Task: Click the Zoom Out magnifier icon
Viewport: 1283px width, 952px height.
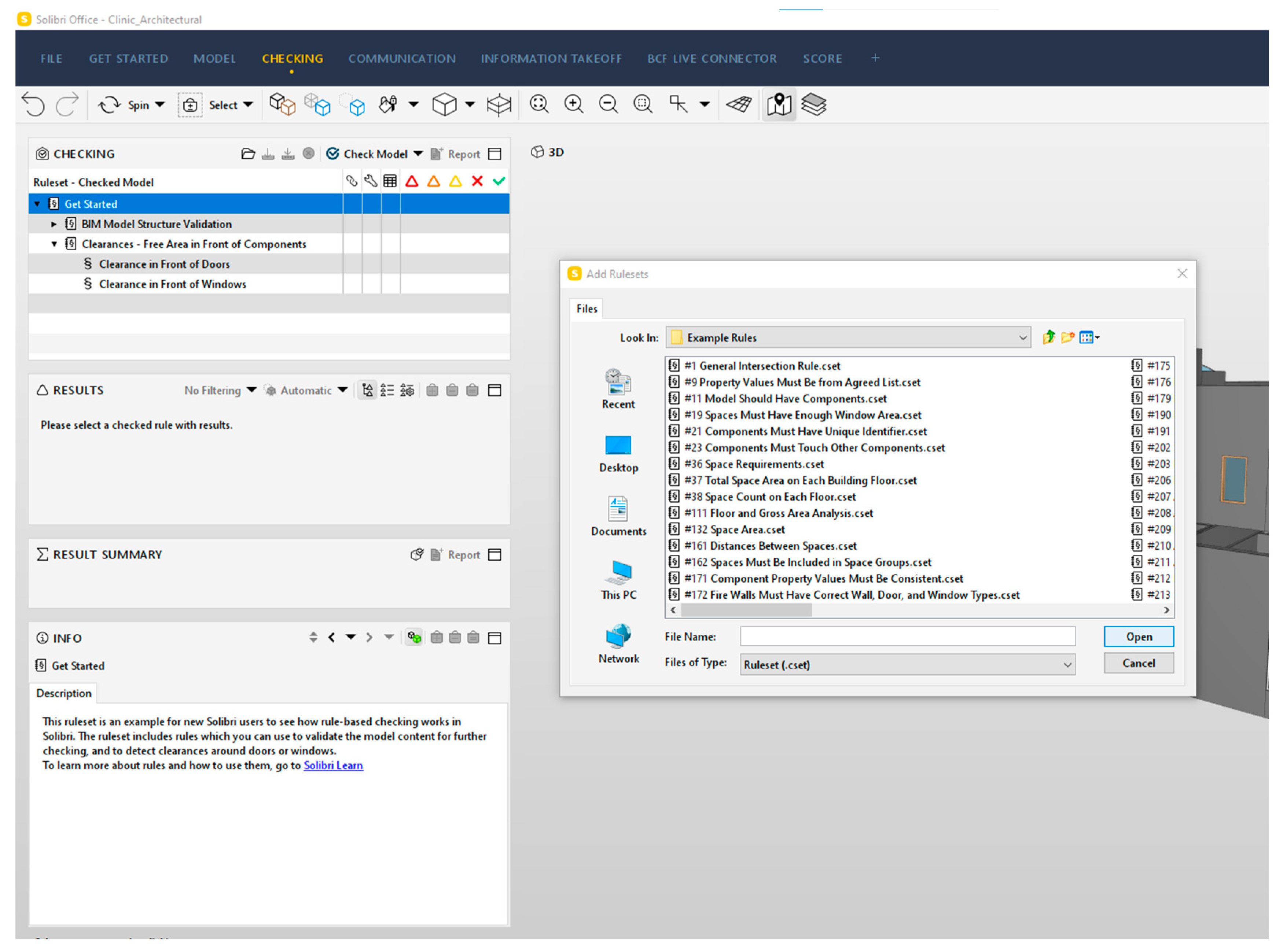Action: (x=608, y=104)
